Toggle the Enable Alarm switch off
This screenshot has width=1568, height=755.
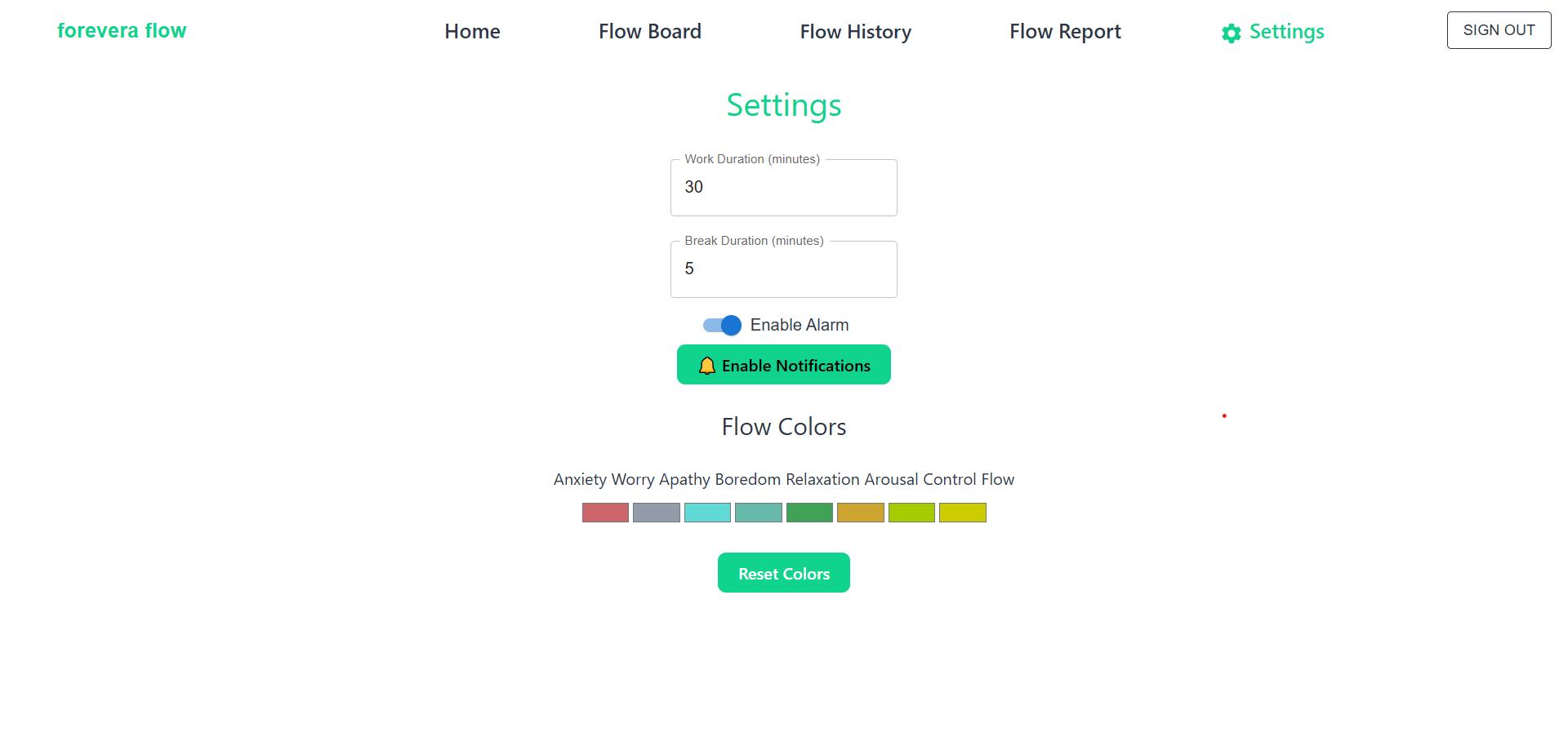(721, 325)
